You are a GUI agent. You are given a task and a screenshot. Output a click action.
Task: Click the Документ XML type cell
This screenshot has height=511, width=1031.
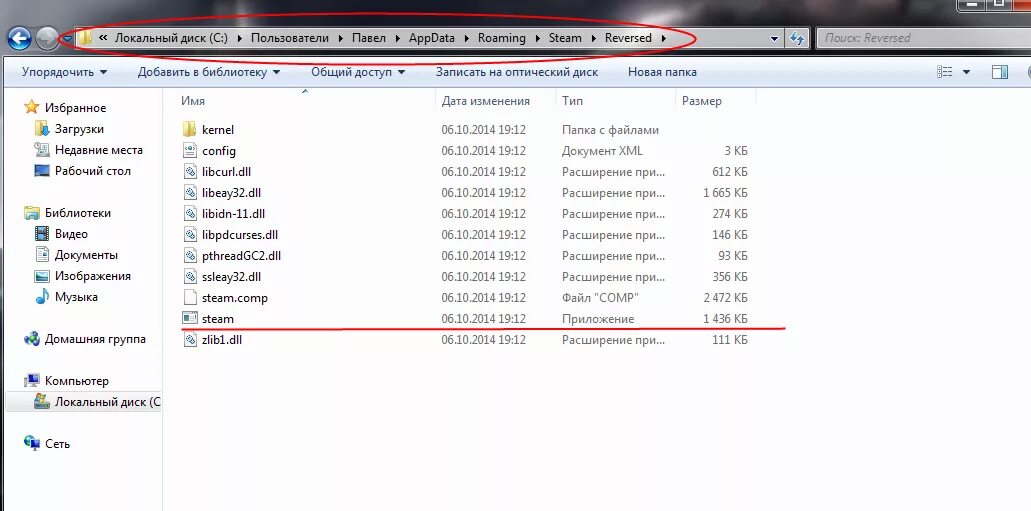click(x=602, y=151)
